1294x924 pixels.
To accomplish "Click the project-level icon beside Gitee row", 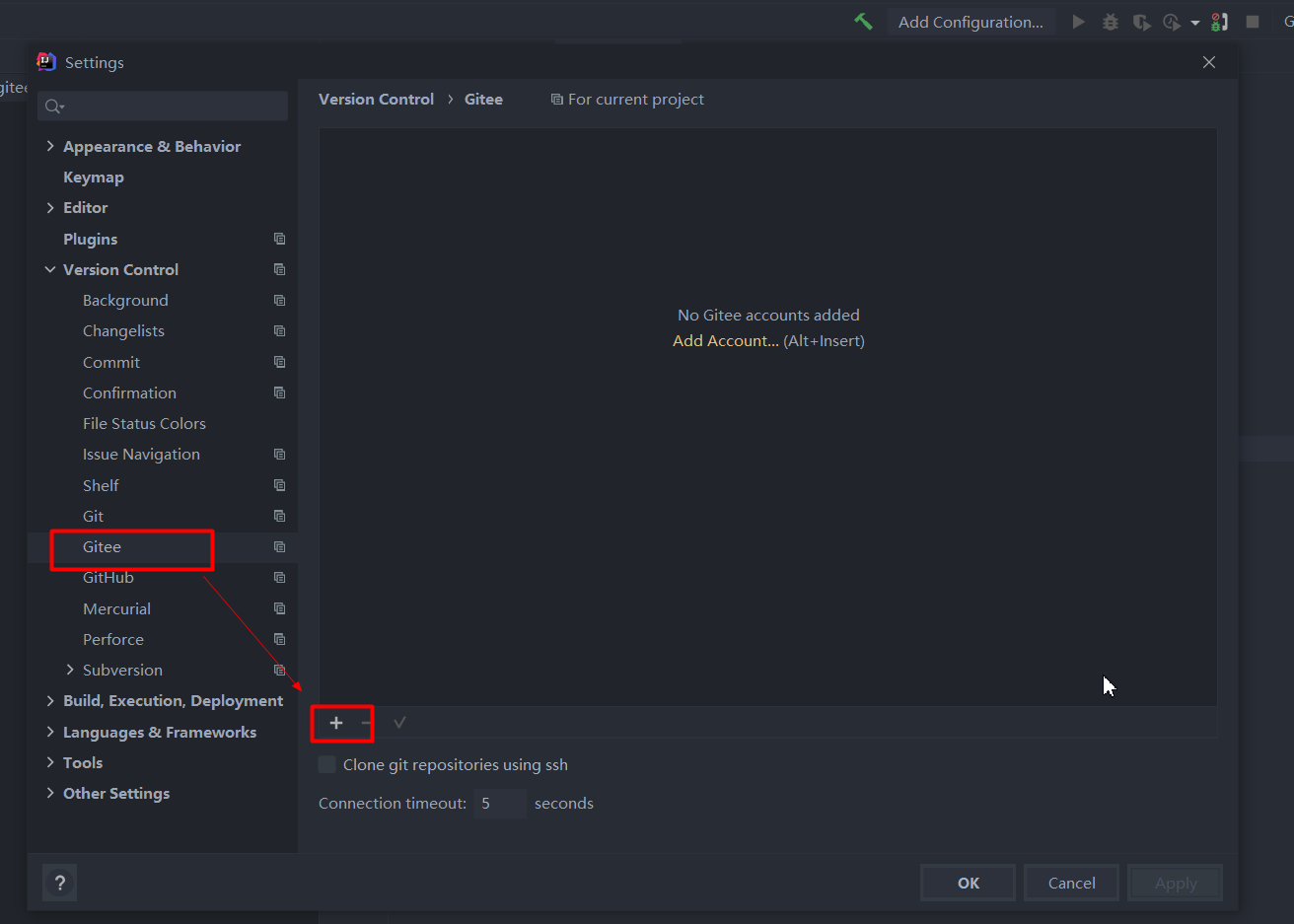I will click(x=279, y=546).
